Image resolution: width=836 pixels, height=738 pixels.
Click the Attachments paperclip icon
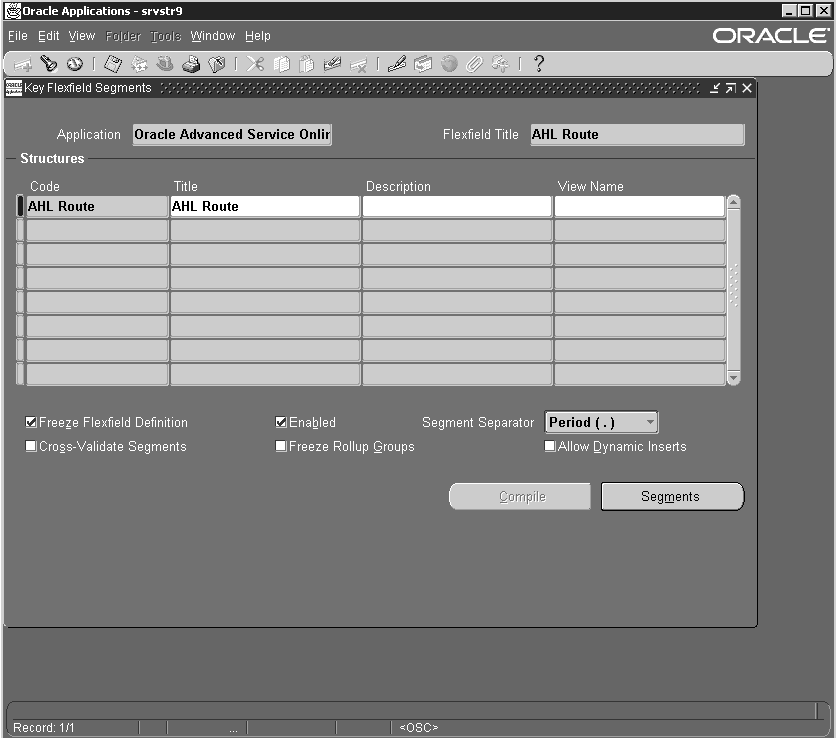tap(474, 64)
